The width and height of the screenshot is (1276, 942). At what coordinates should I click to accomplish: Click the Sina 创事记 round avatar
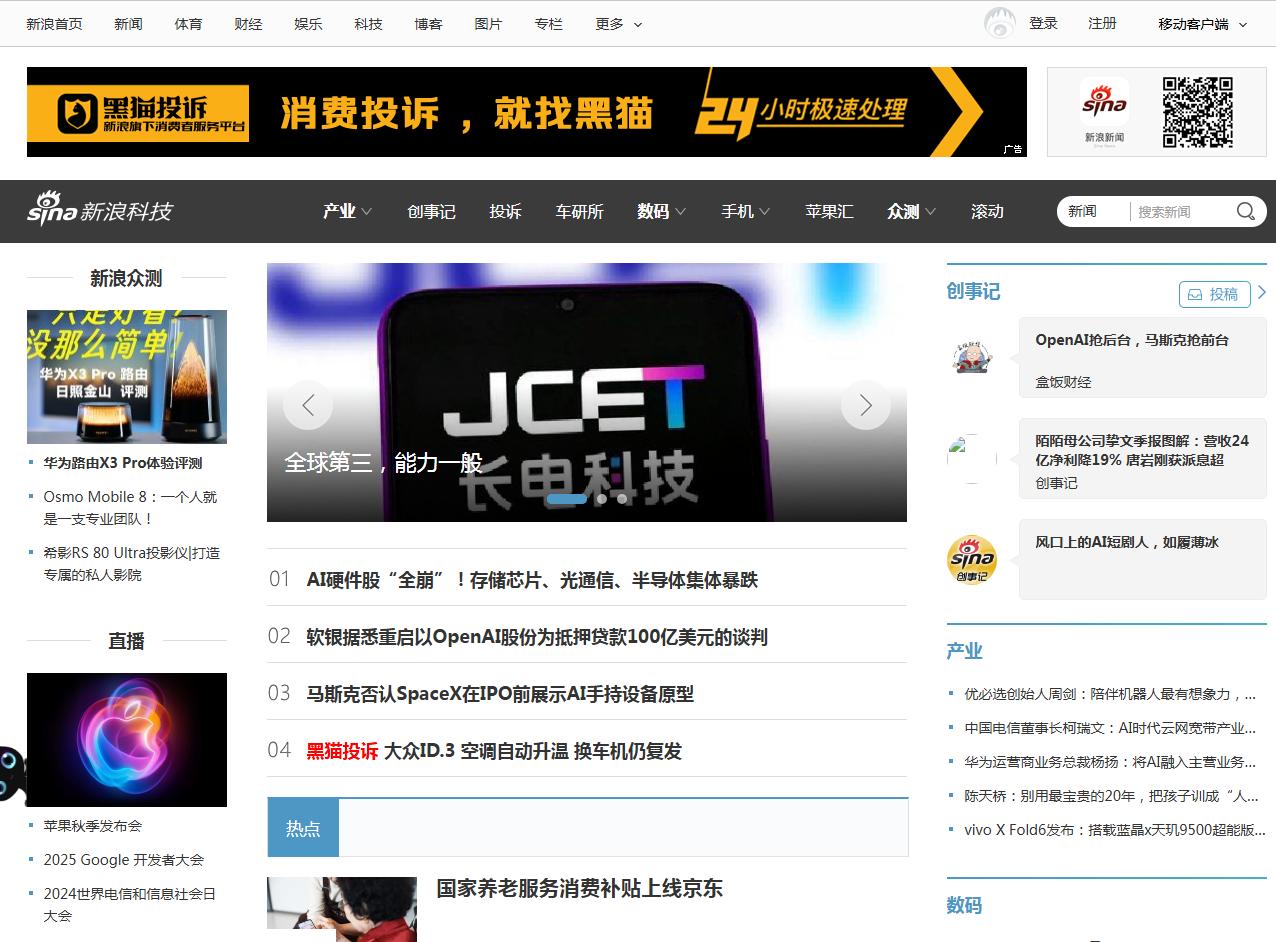click(x=972, y=560)
